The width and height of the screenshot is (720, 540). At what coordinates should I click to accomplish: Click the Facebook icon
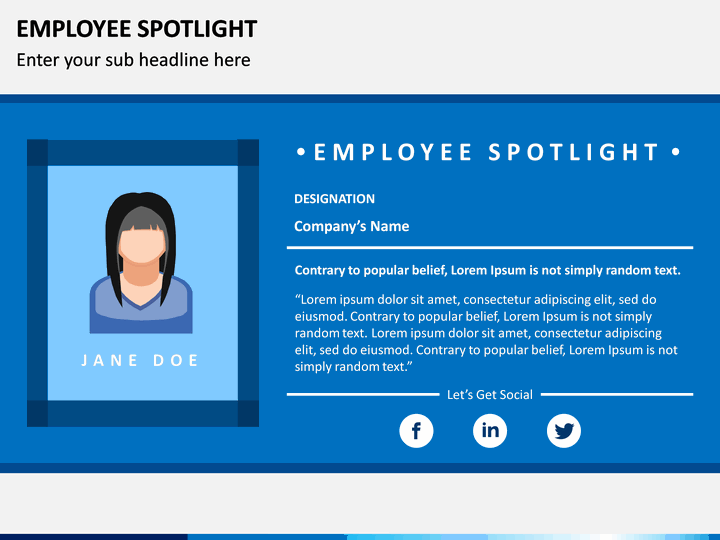pyautogui.click(x=416, y=431)
